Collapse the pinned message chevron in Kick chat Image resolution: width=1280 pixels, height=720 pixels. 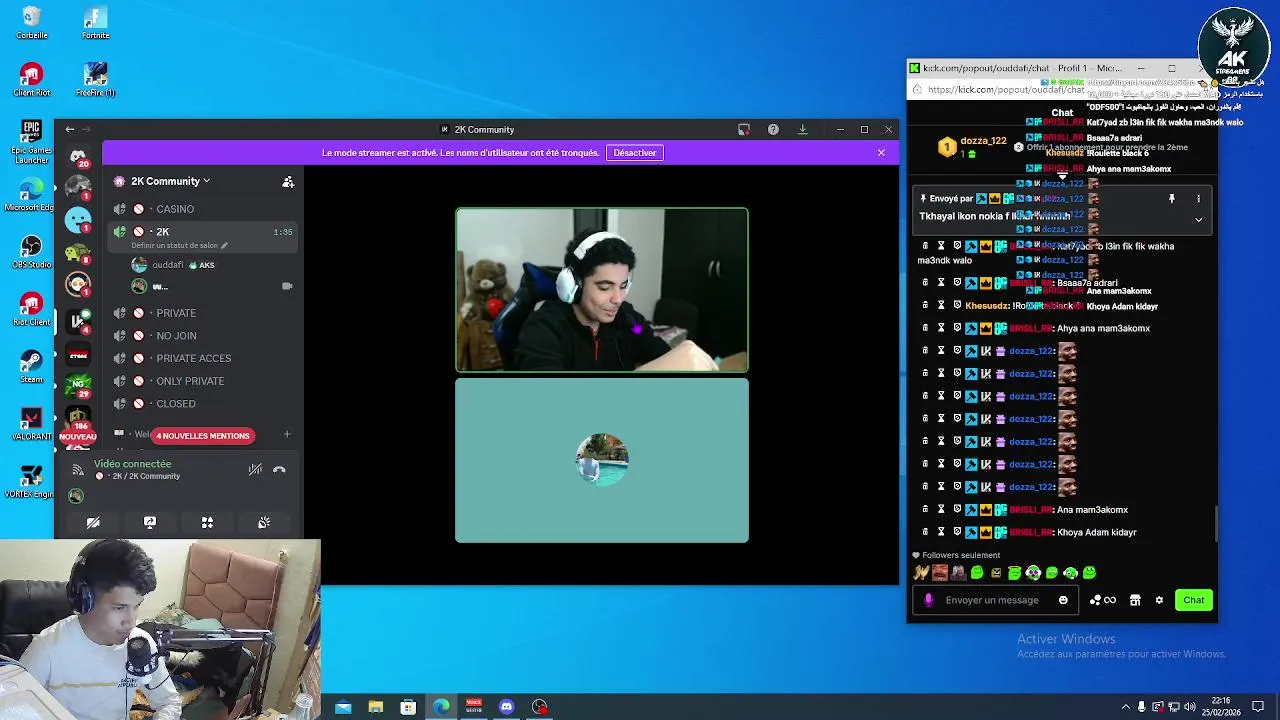pyautogui.click(x=1198, y=219)
